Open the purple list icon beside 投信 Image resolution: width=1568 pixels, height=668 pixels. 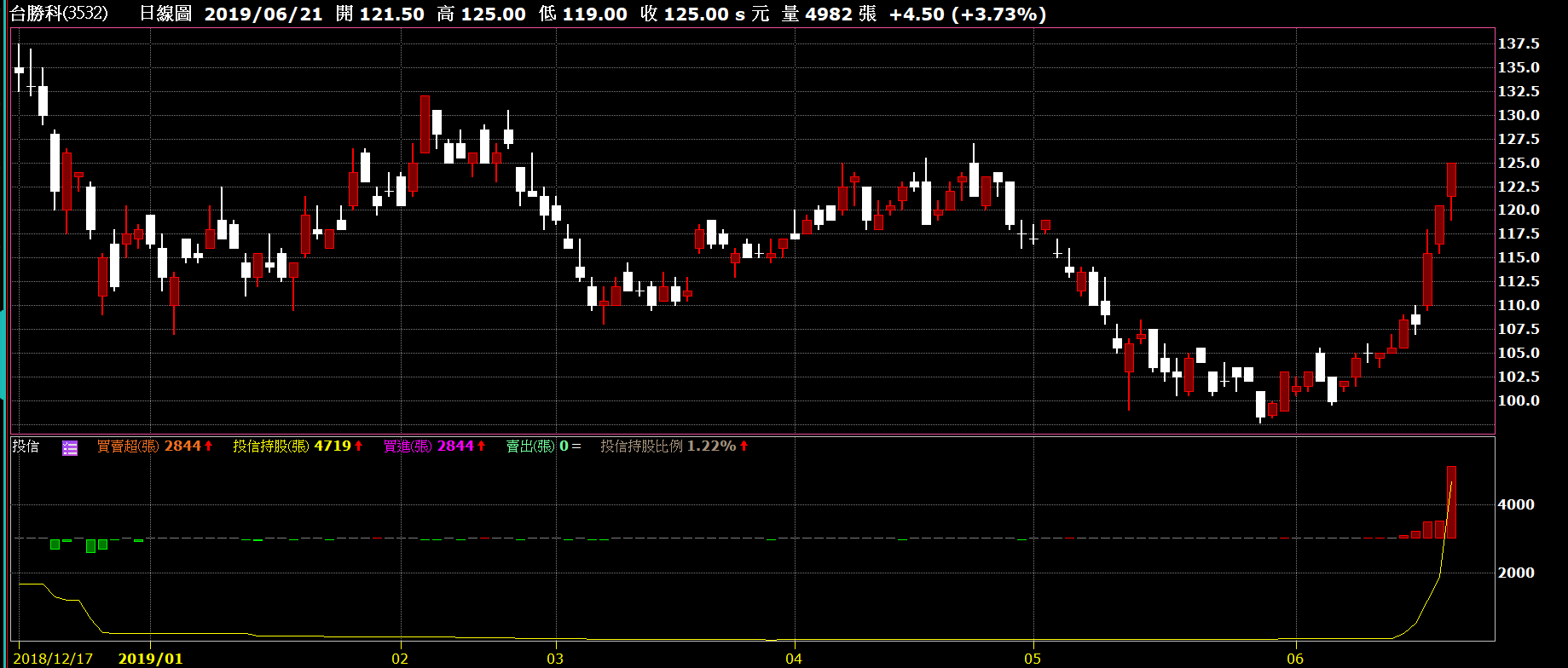(x=70, y=447)
